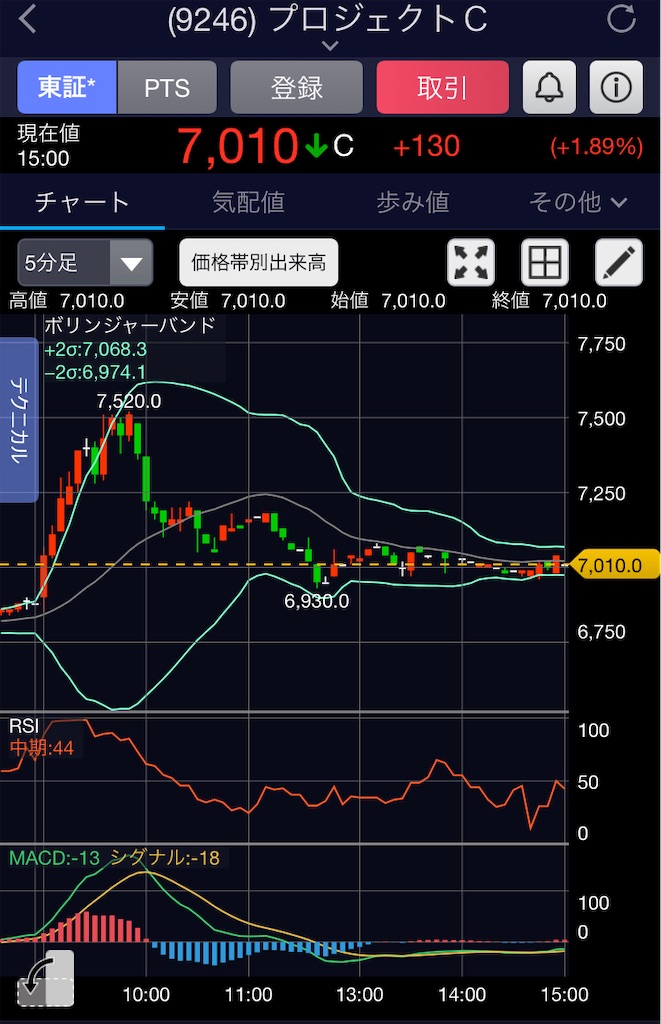
Task: Tap the (+1.89%) change percentage
Action: (596, 146)
